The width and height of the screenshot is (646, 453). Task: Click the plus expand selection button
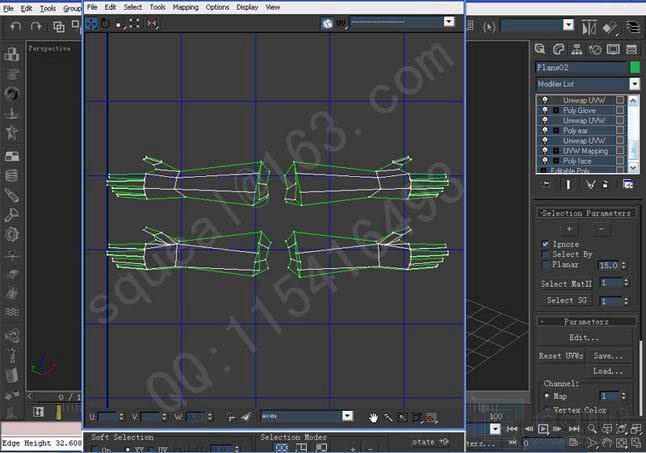coord(569,229)
